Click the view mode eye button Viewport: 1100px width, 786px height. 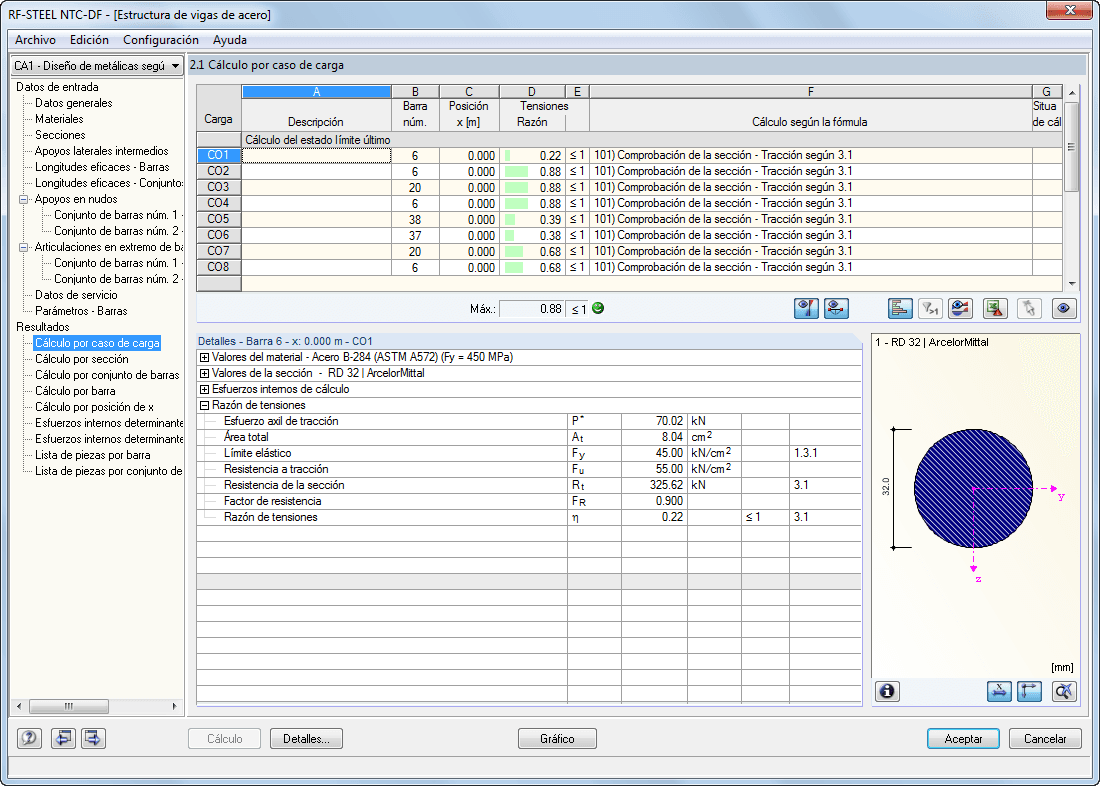(x=1064, y=309)
